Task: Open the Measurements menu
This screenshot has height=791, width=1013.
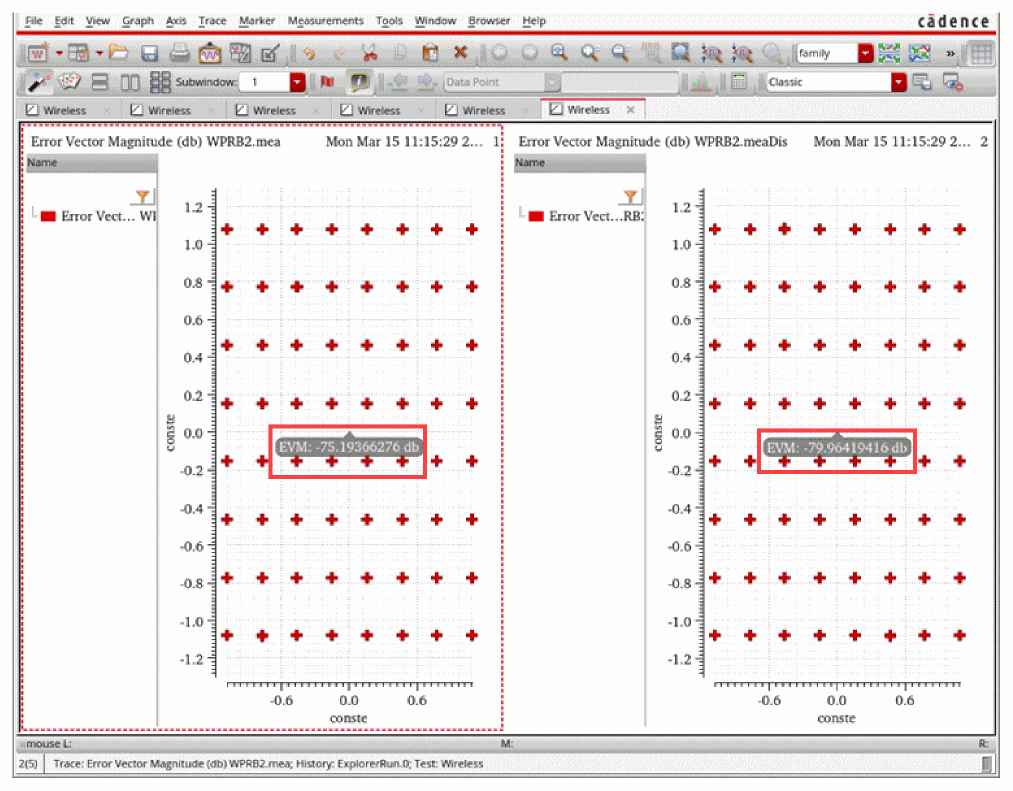Action: click(325, 21)
